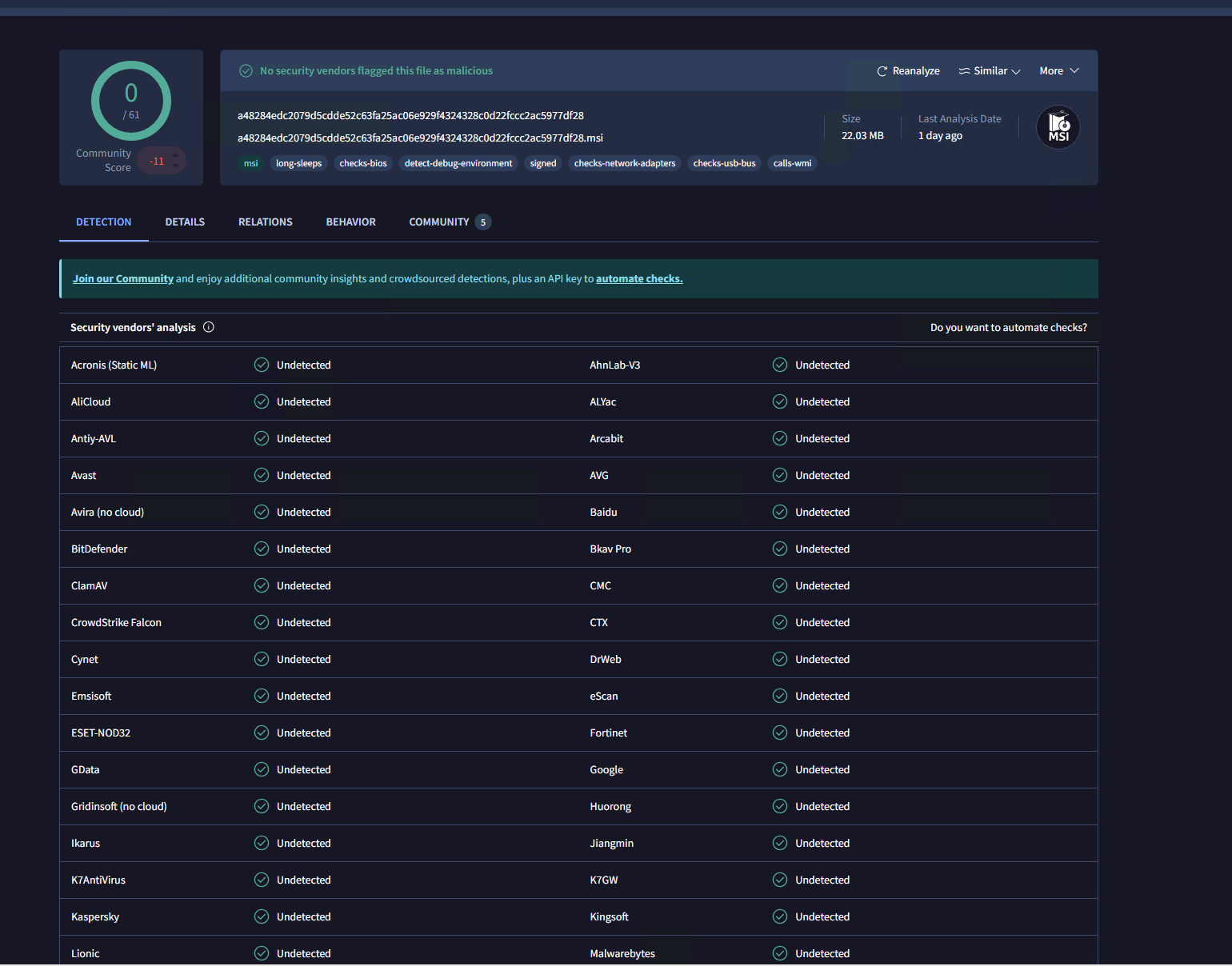This screenshot has width=1232, height=966.
Task: Click the Arcabit vendor name
Action: pyautogui.click(x=606, y=438)
